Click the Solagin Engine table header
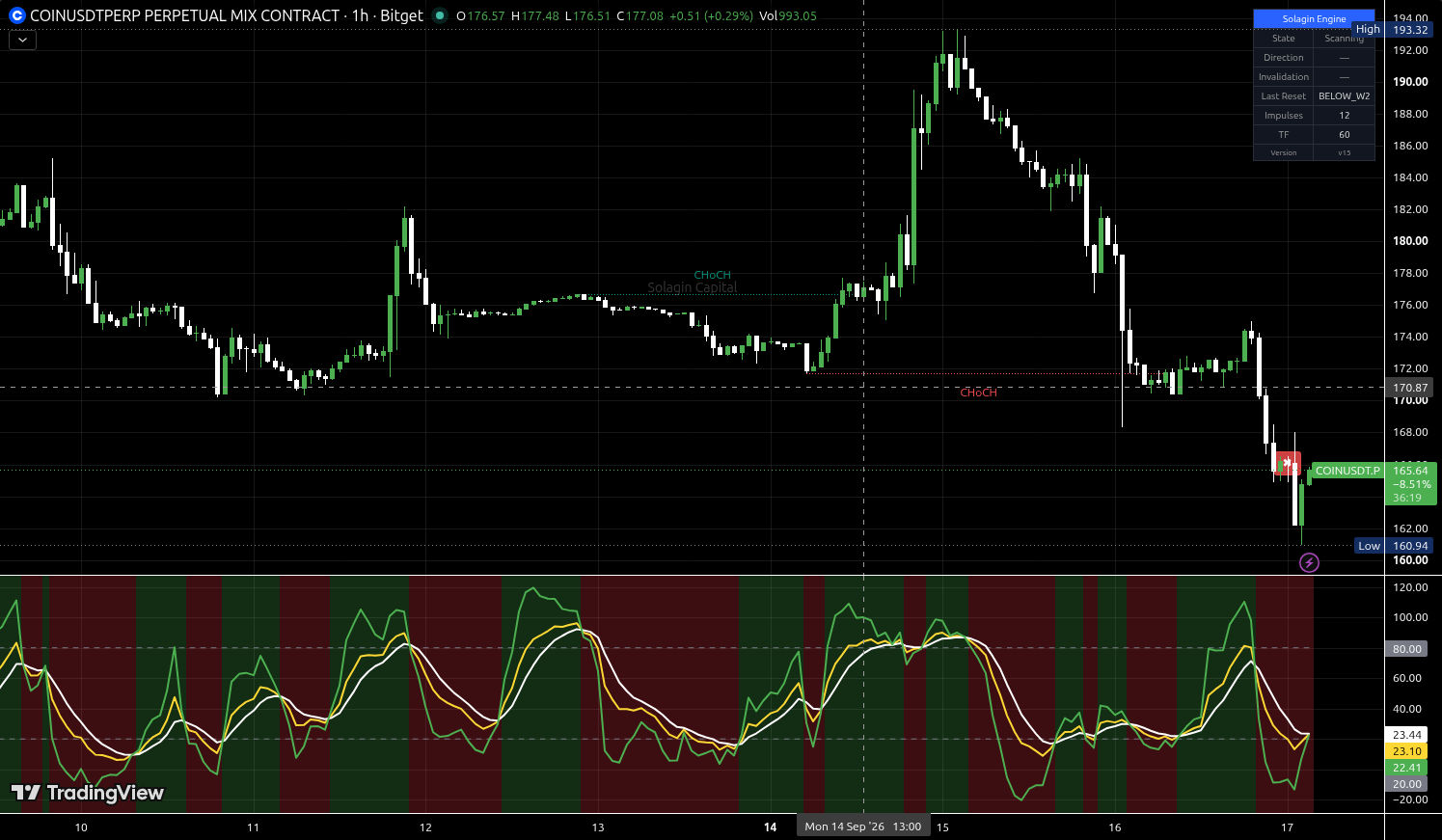 (x=1314, y=18)
